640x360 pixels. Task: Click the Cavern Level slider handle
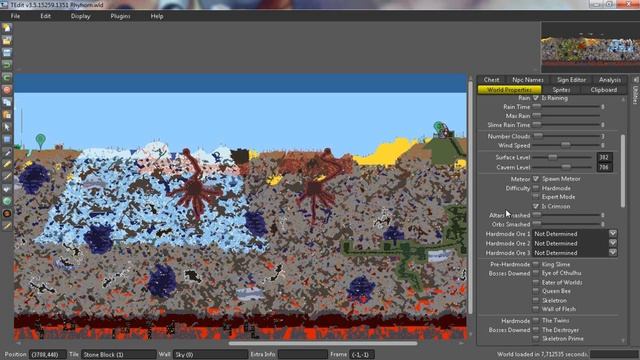pos(566,167)
